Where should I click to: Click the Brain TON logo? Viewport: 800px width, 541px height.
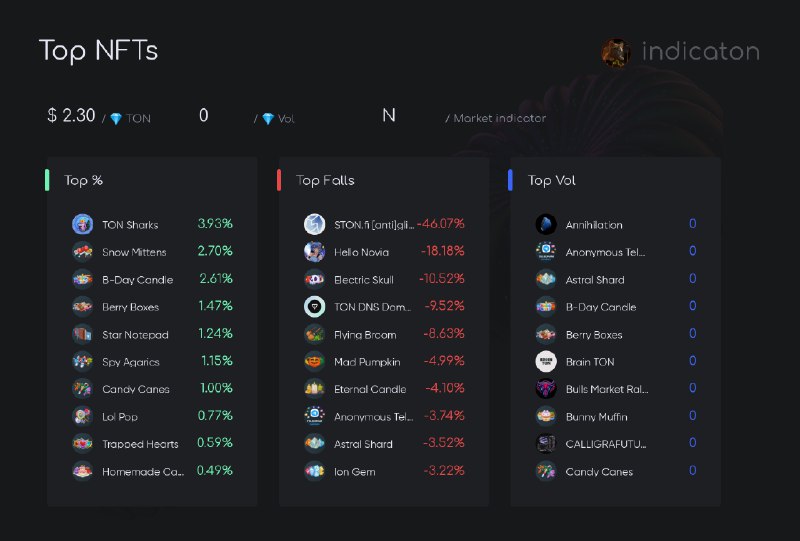tap(546, 361)
